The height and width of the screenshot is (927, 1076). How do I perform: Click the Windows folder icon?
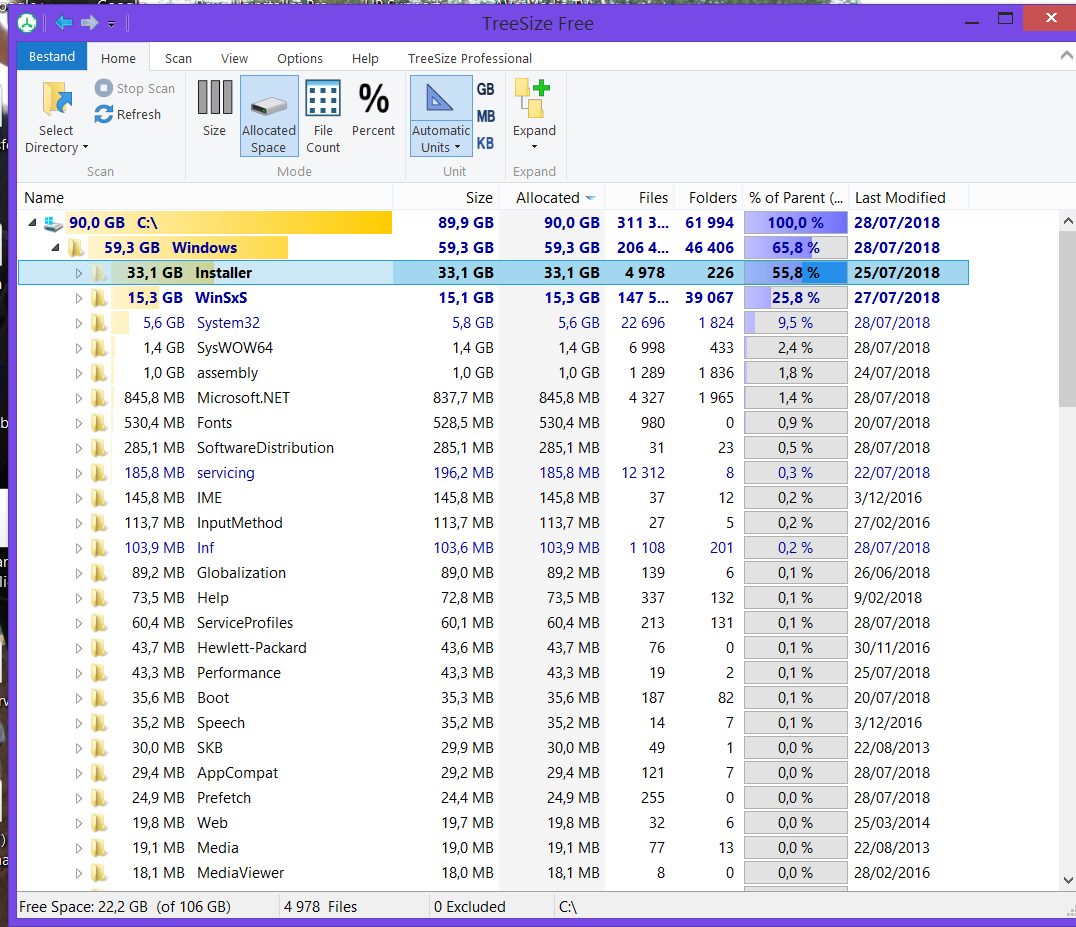(x=77, y=248)
